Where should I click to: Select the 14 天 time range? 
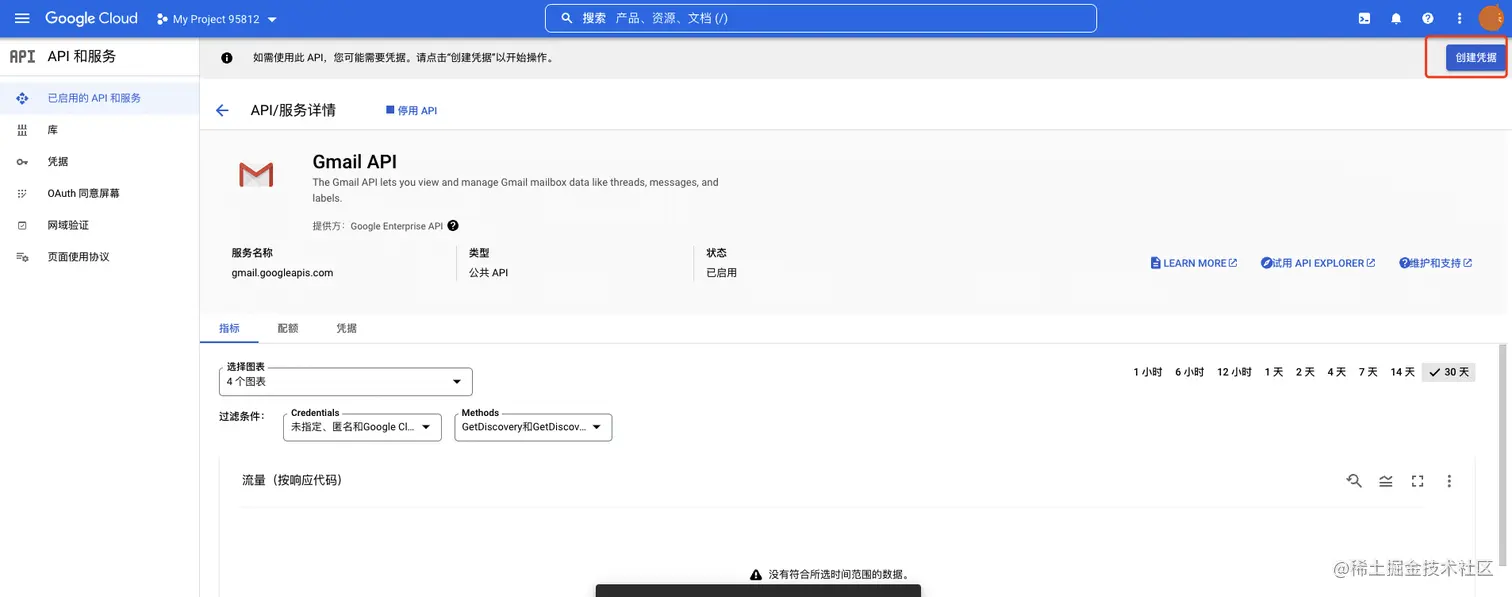pyautogui.click(x=1402, y=372)
